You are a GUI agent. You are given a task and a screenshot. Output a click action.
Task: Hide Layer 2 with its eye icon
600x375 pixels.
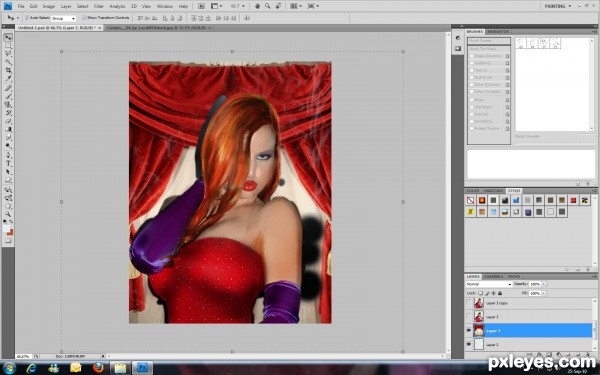469,331
